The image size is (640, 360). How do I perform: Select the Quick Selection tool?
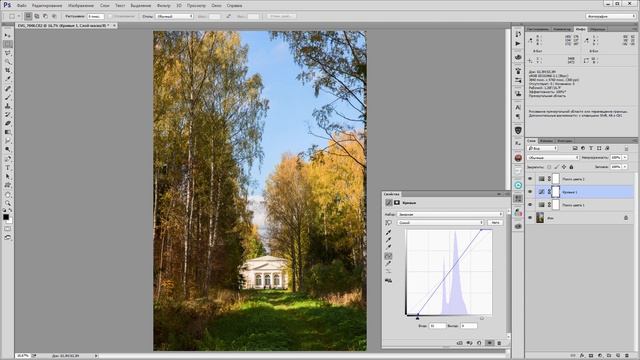point(8,62)
